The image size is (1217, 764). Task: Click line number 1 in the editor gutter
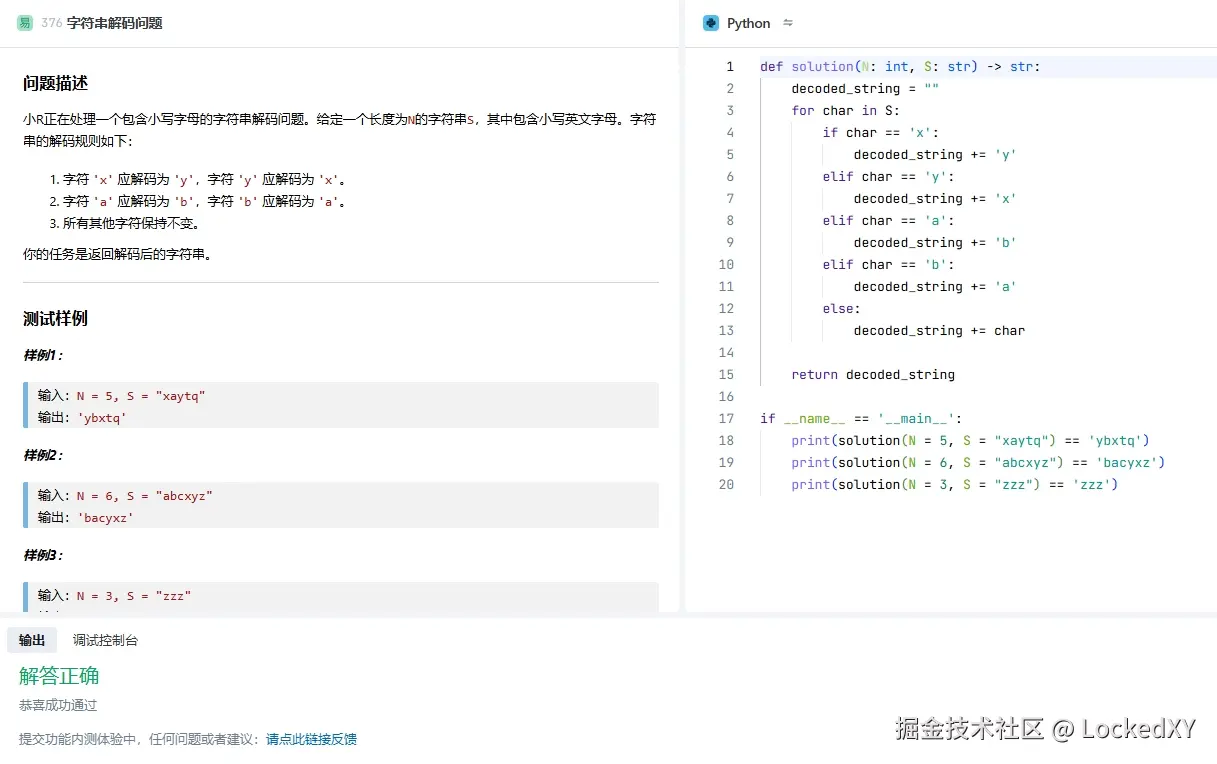[729, 66]
